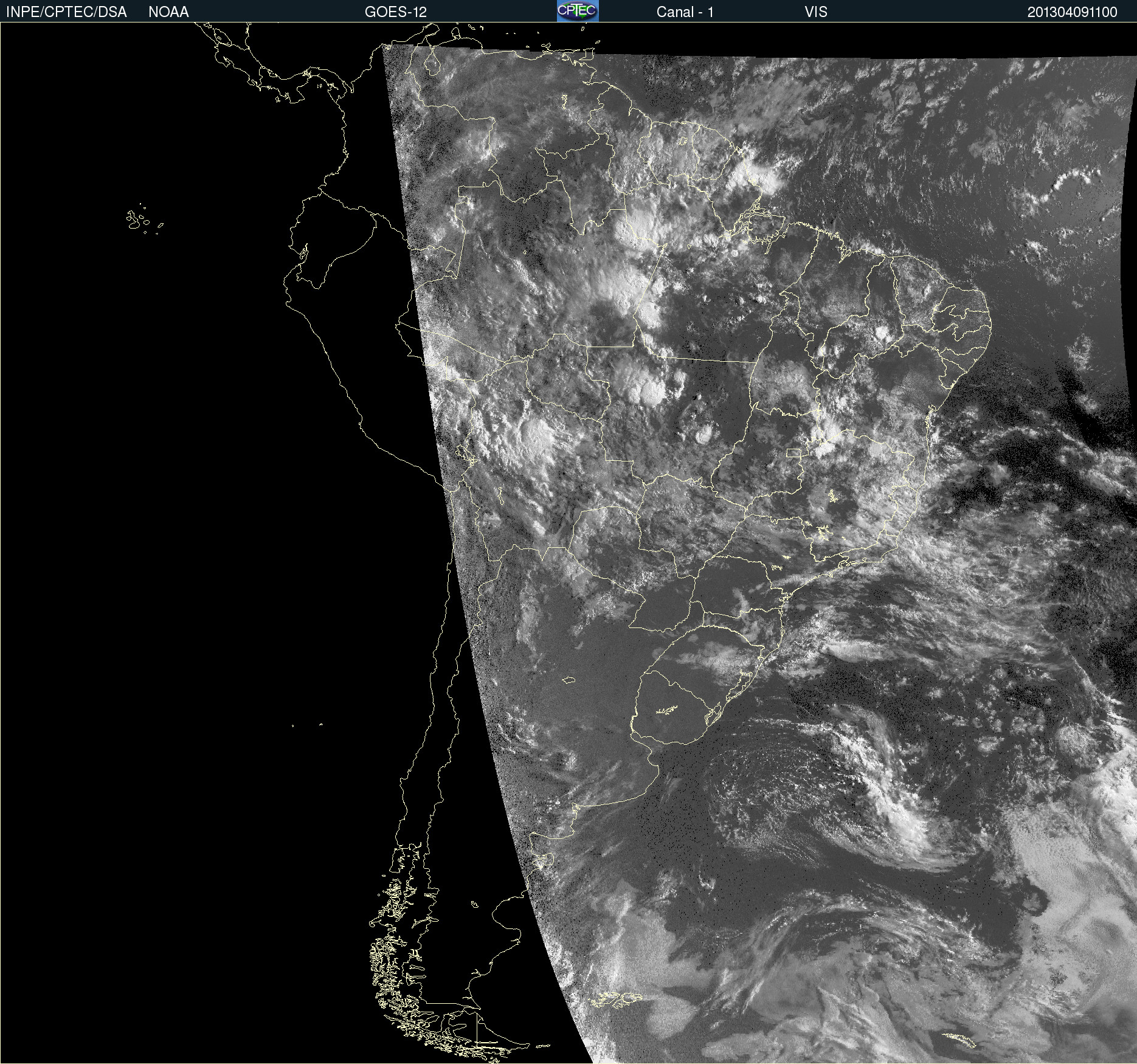Image resolution: width=1137 pixels, height=1064 pixels.
Task: Click the VIS channel type label
Action: (x=816, y=12)
